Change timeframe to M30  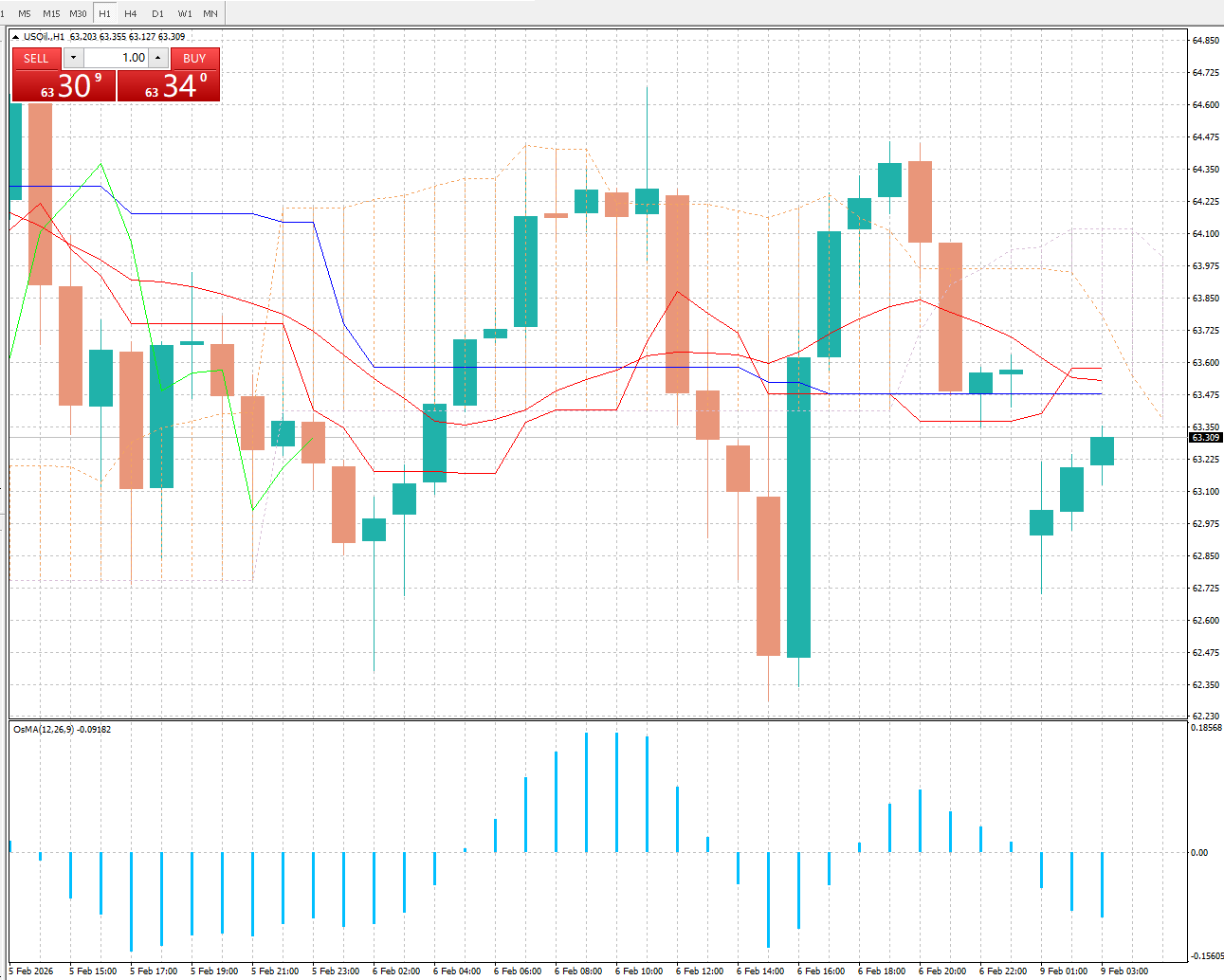tap(78, 13)
